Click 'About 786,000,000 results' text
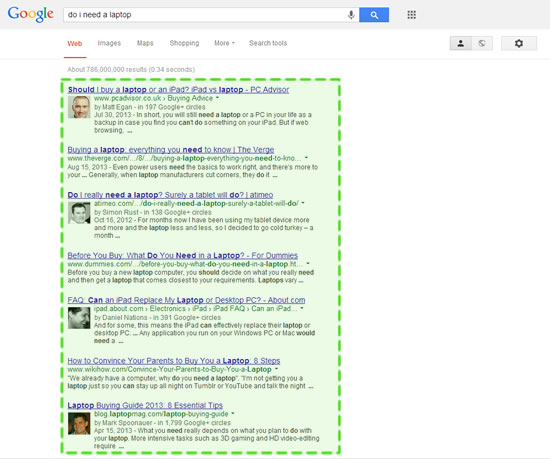Image resolution: width=550 pixels, height=459 pixels. pos(107,69)
